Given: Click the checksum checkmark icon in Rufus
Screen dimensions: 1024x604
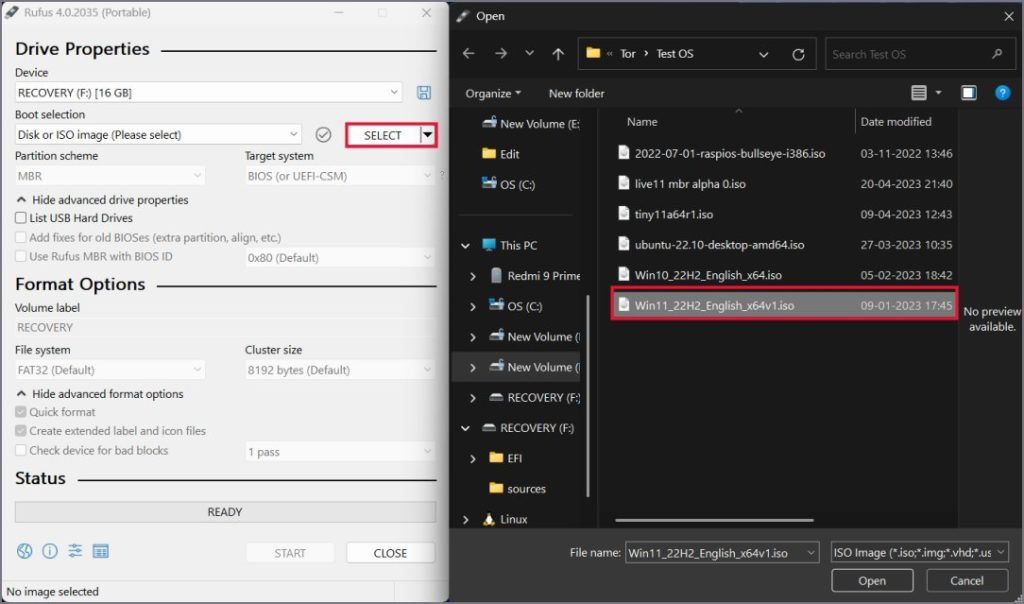Looking at the screenshot, I should (x=323, y=135).
